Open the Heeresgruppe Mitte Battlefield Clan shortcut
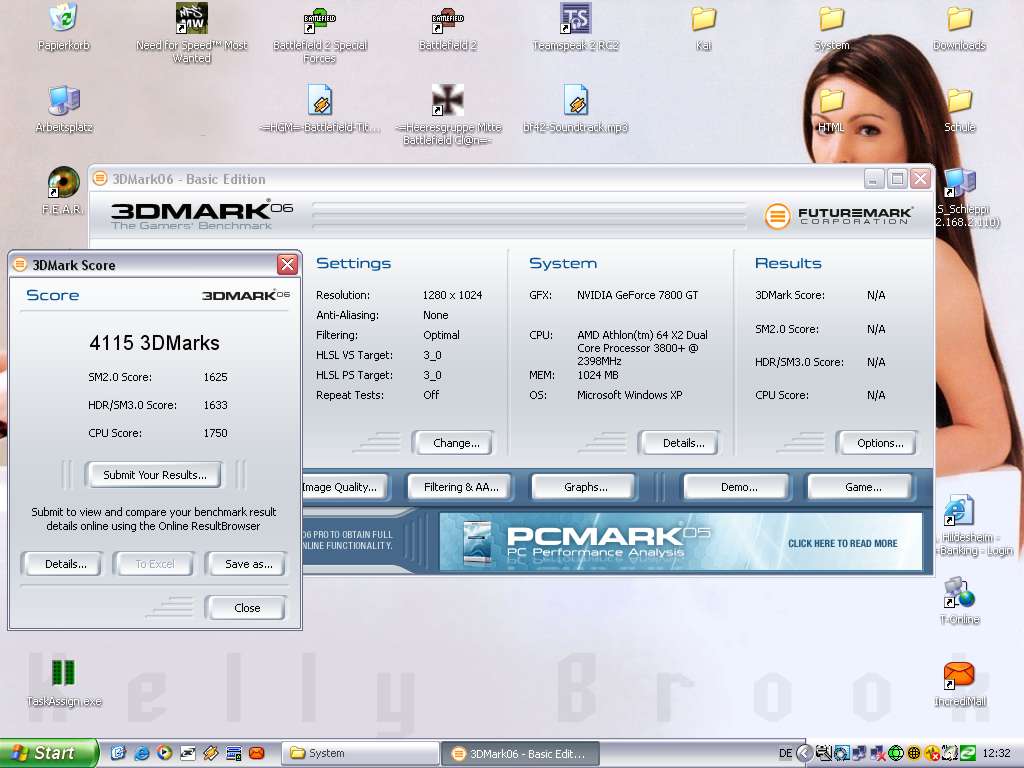Image resolution: width=1024 pixels, height=768 pixels. [447, 100]
